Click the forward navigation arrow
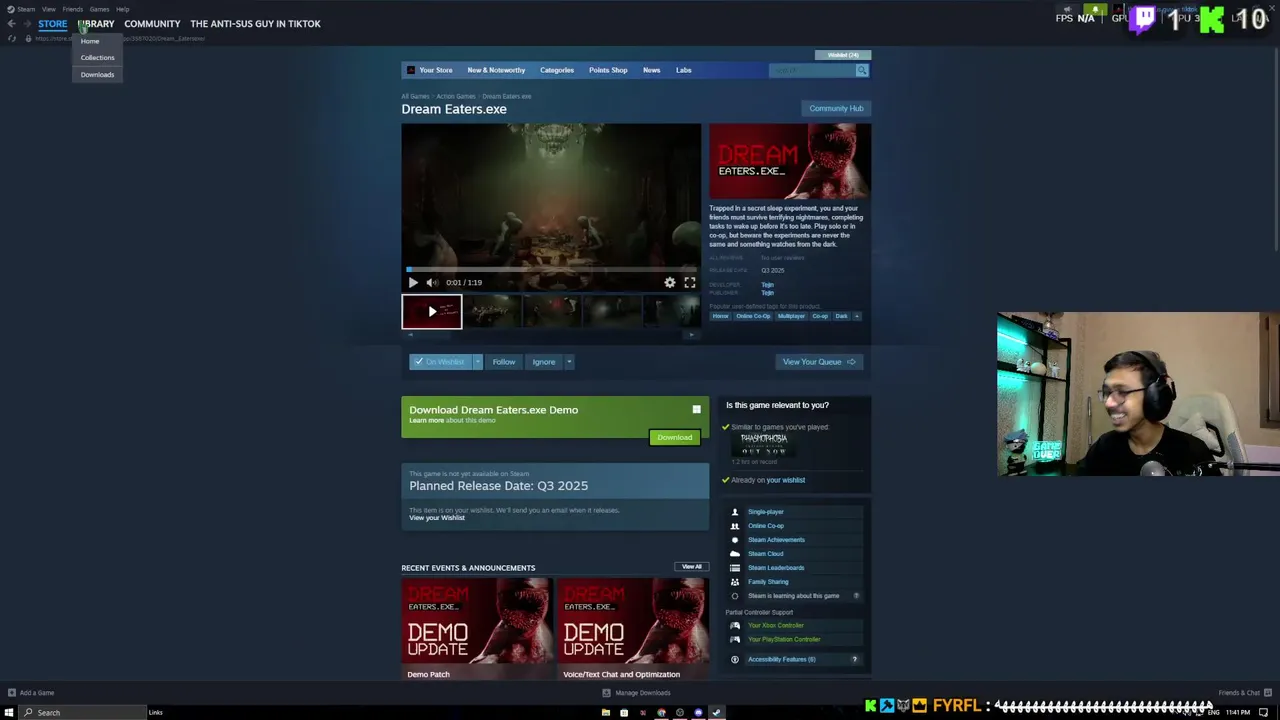 [x=25, y=24]
